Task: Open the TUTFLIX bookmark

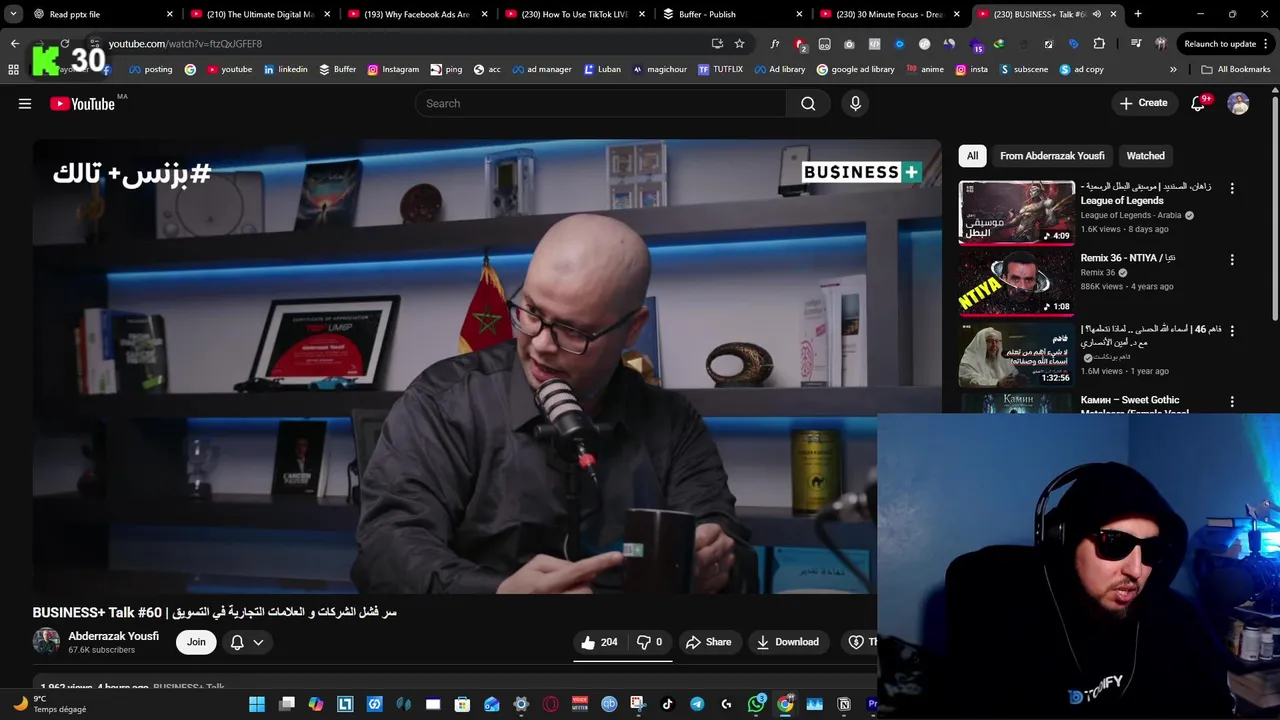Action: pos(720,70)
